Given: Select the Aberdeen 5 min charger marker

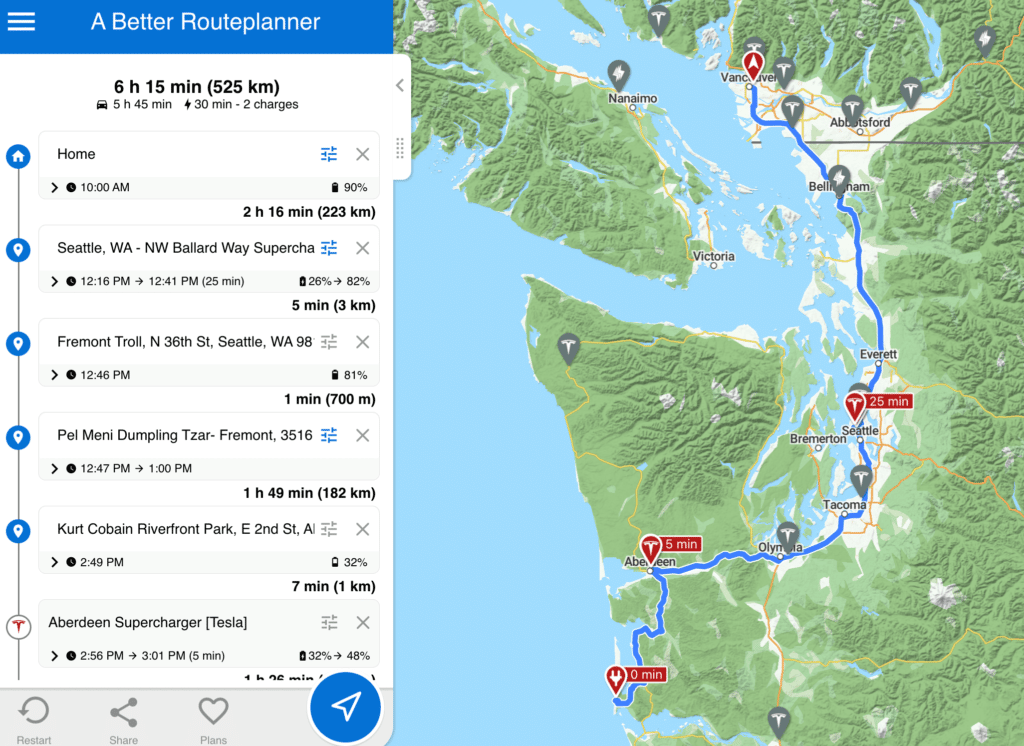Looking at the screenshot, I should (651, 547).
